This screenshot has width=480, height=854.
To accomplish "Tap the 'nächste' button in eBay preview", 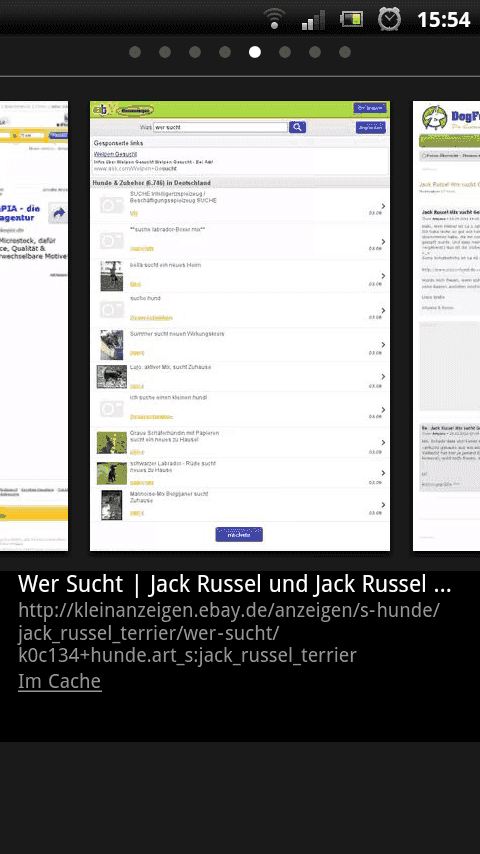I will [239, 535].
